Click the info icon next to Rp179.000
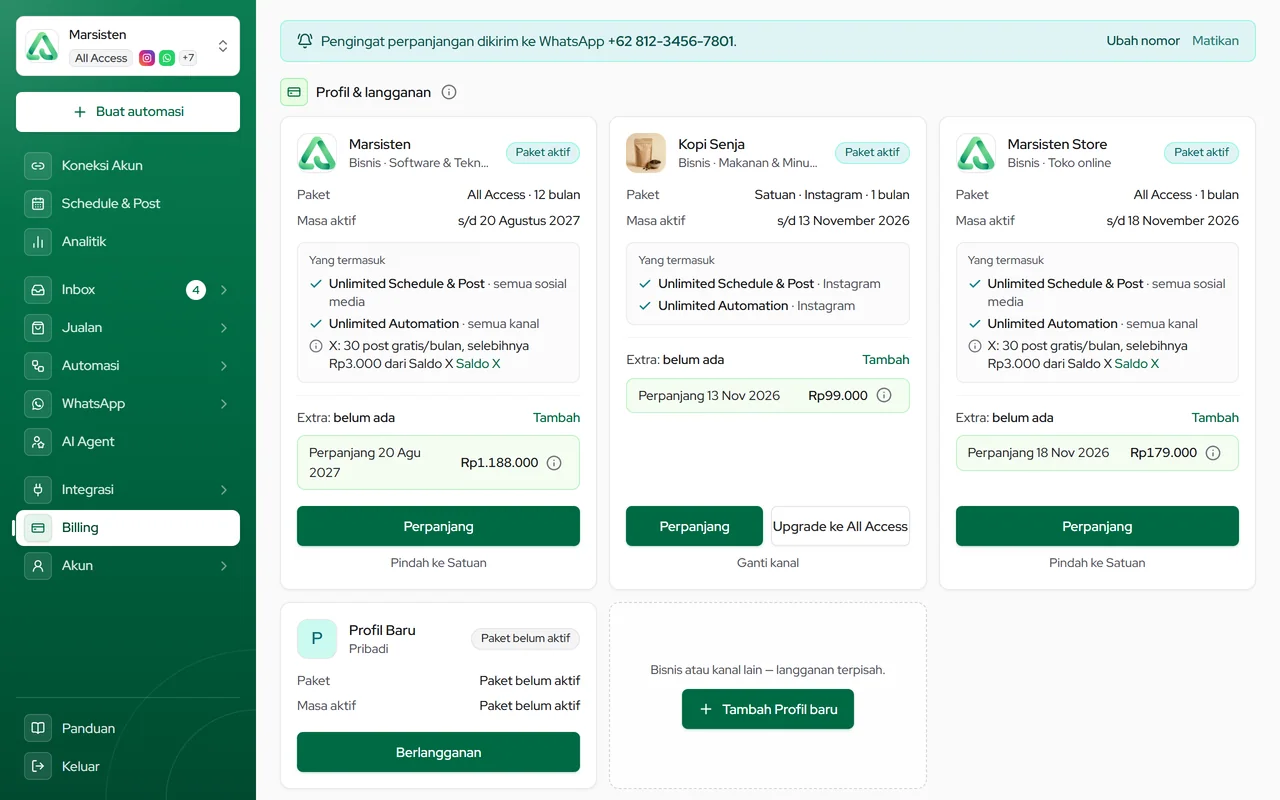1280x800 pixels. click(x=1213, y=453)
